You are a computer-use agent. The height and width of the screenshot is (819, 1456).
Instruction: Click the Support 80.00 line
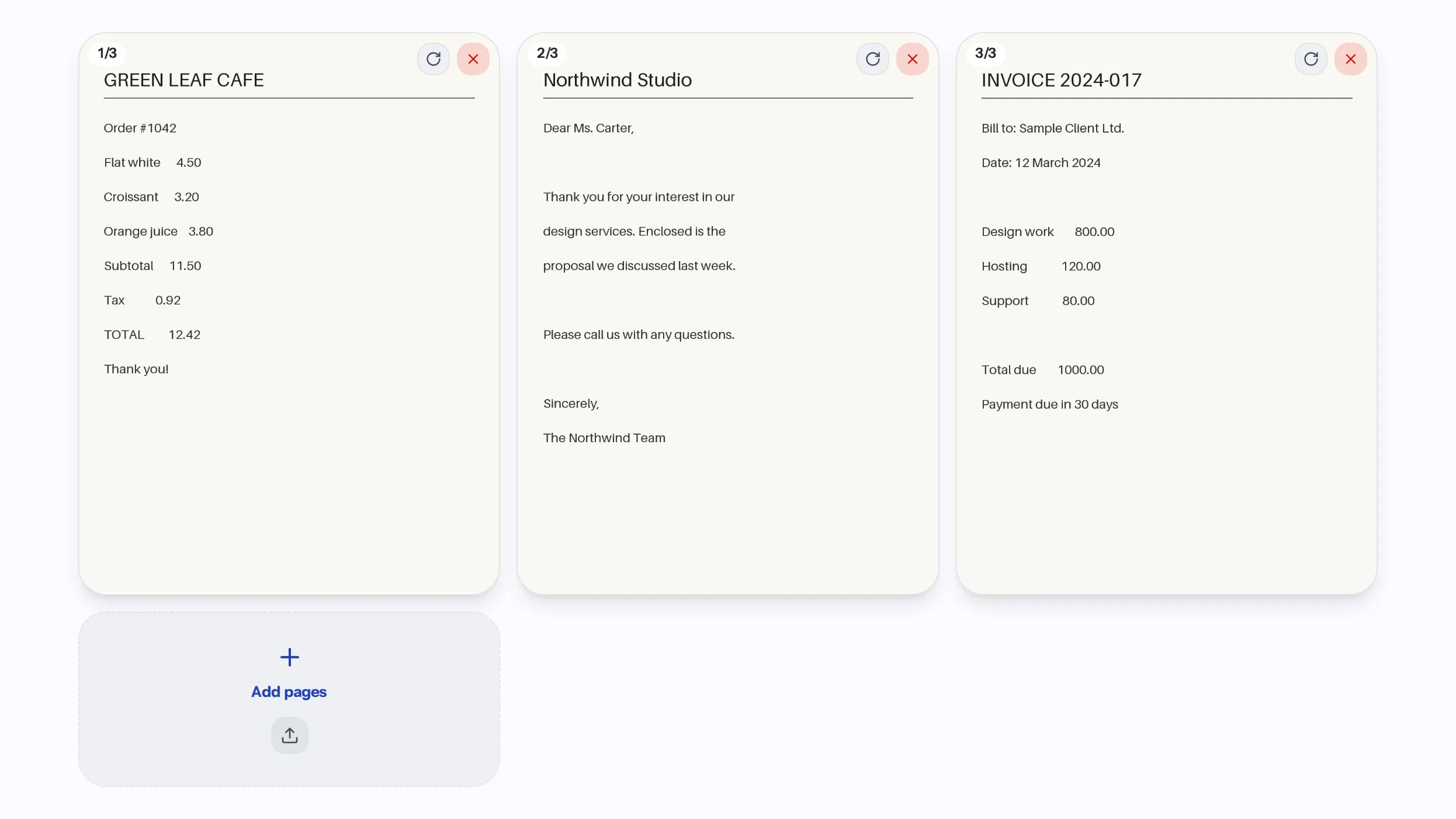click(x=1038, y=301)
